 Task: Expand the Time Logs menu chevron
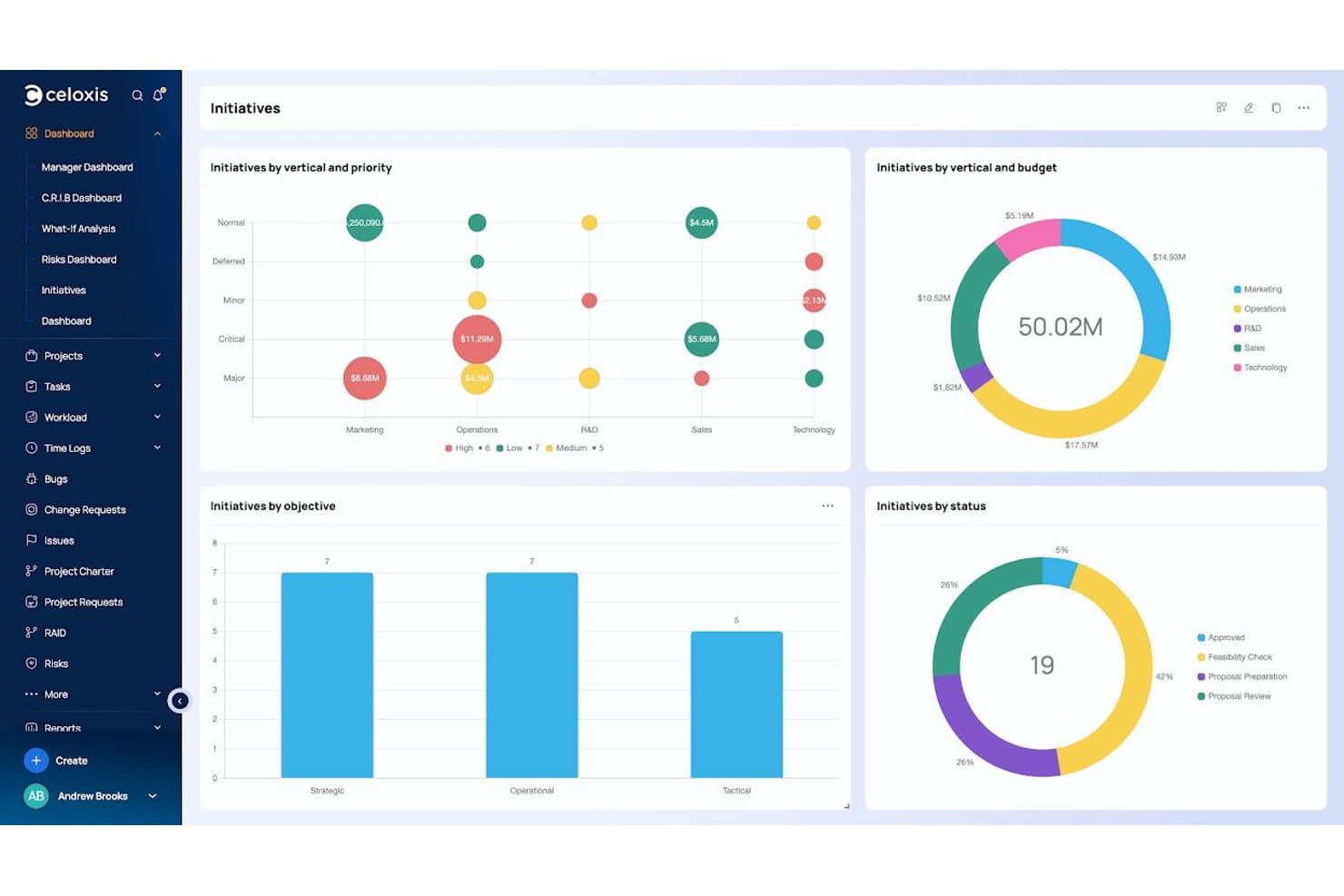pos(157,448)
